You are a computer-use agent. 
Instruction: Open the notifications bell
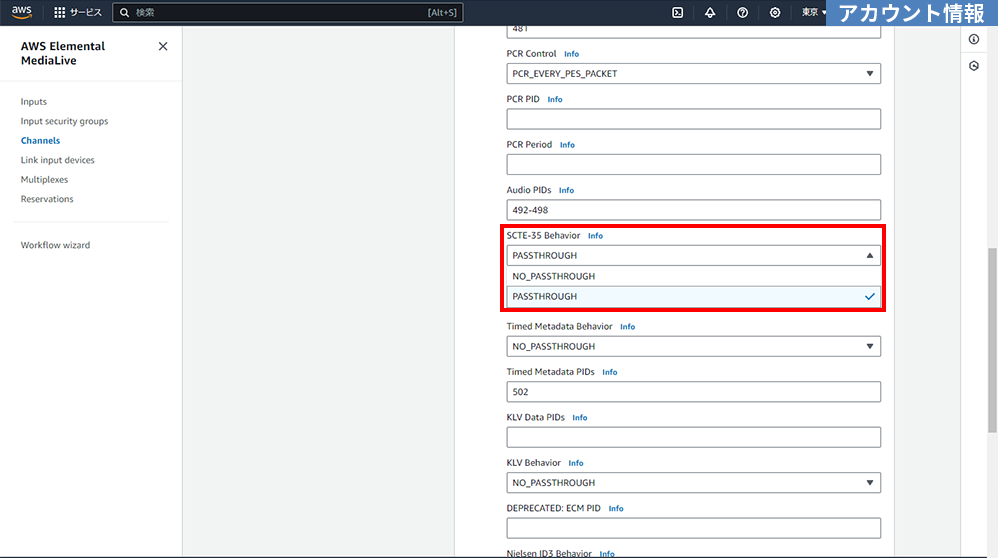[710, 13]
